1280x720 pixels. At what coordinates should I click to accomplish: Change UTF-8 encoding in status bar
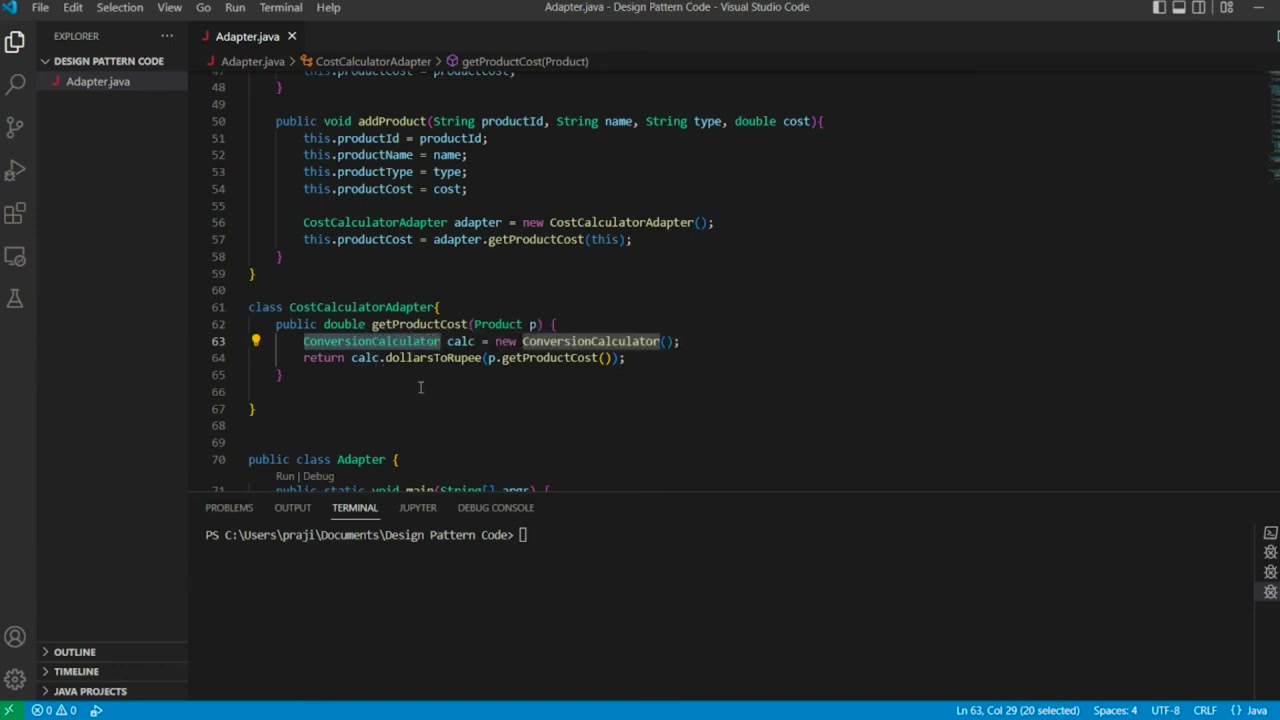point(1165,710)
